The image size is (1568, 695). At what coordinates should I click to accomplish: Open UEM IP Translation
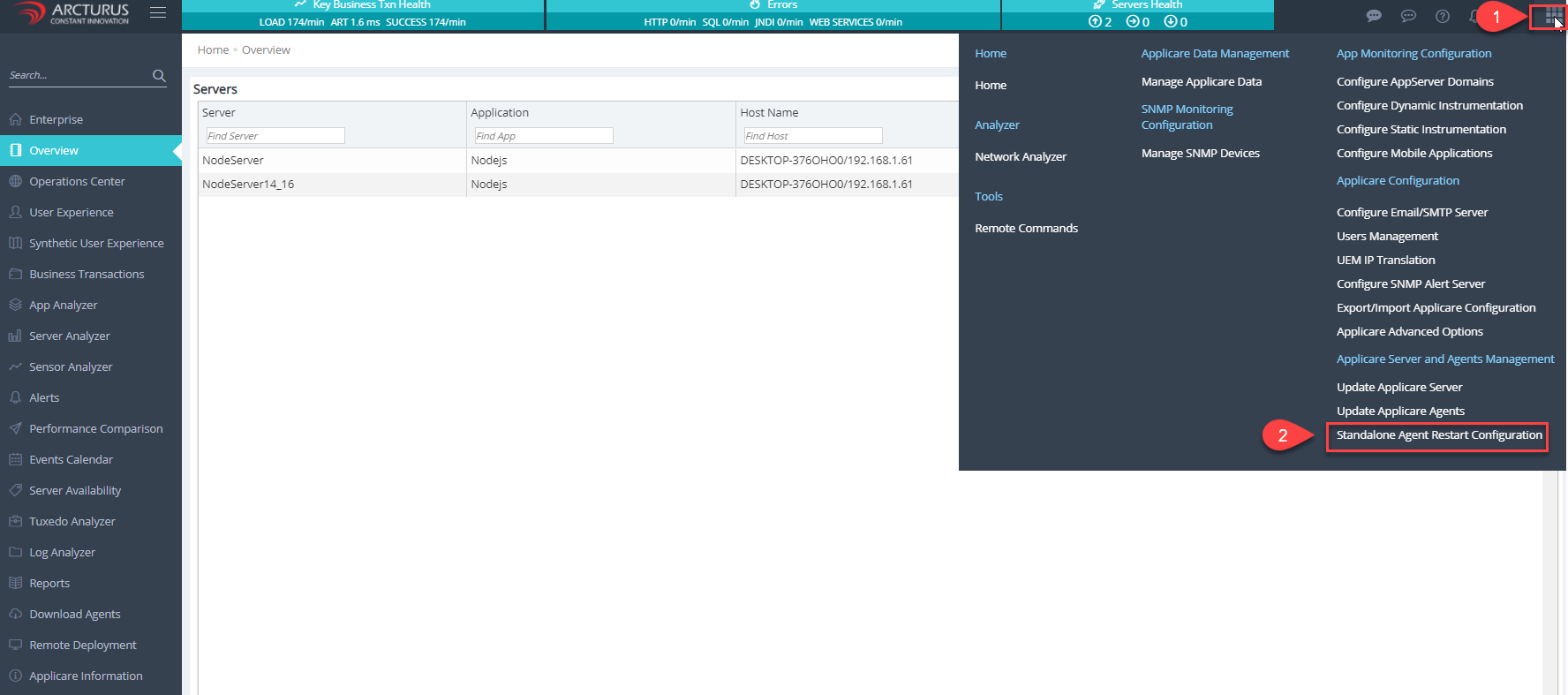[x=1385, y=260]
